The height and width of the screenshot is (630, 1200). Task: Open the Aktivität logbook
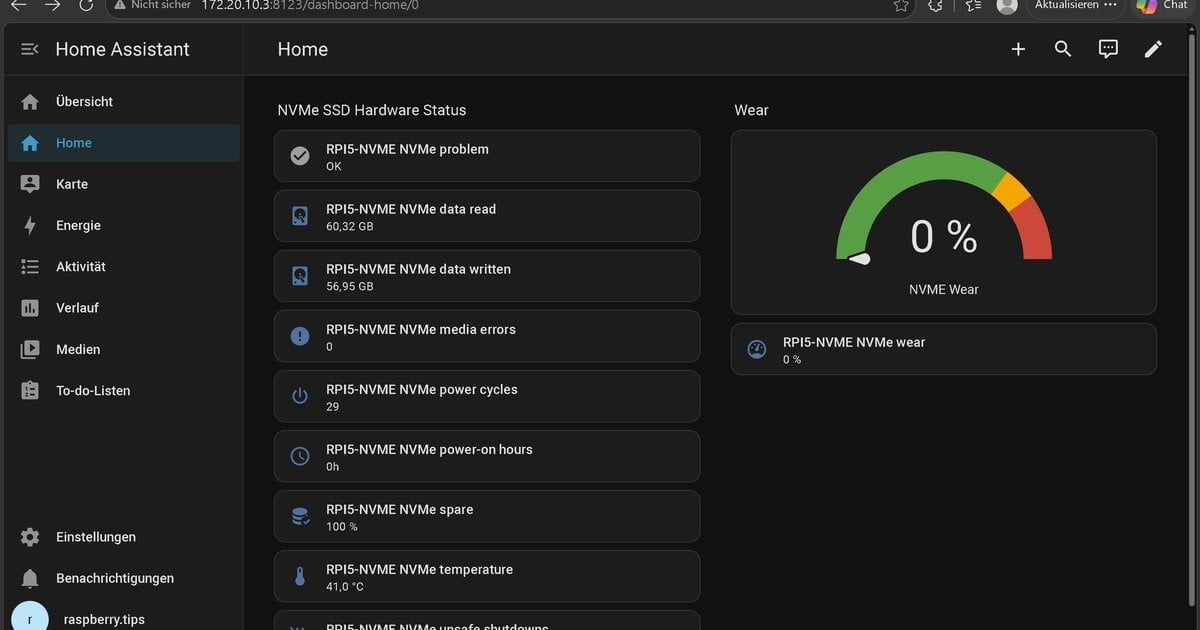click(x=123, y=267)
